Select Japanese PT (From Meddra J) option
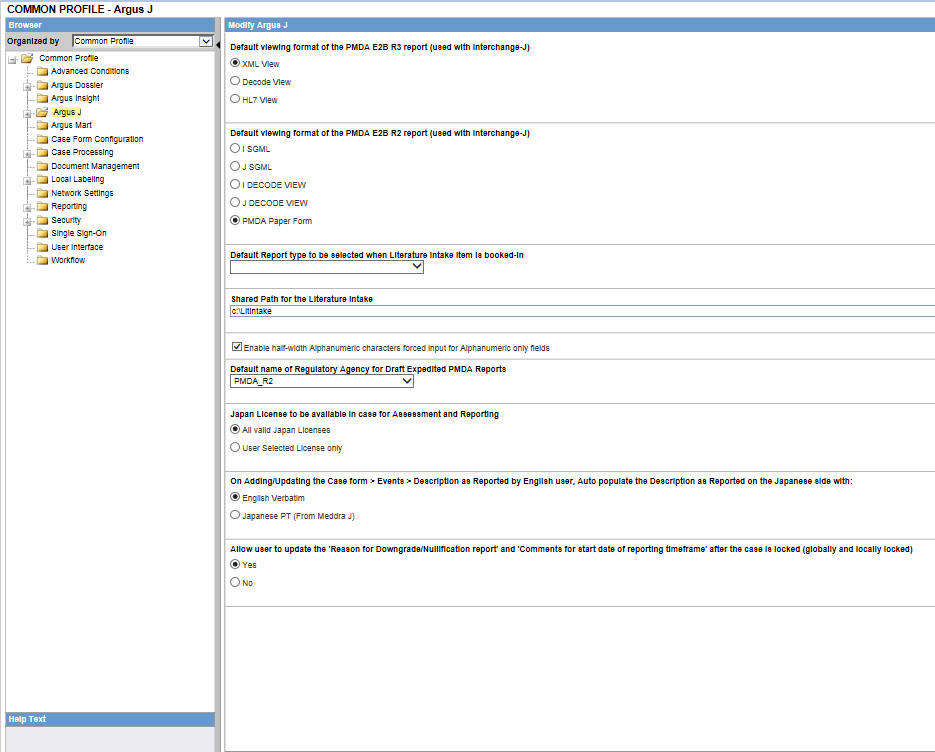 click(x=235, y=515)
